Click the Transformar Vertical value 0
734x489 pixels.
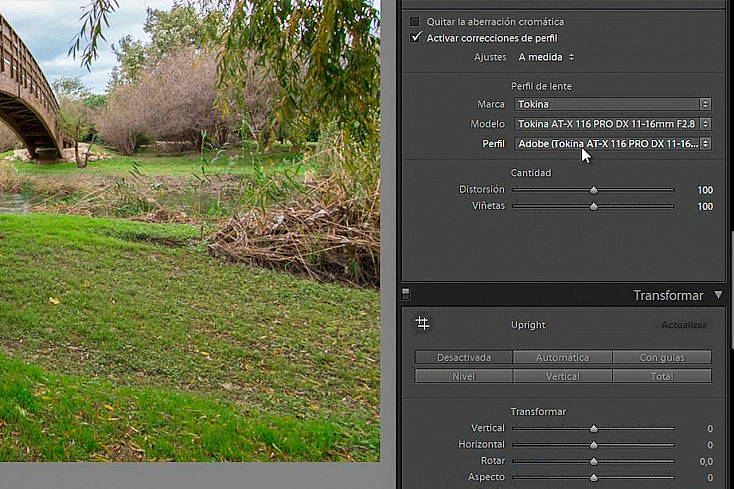tap(710, 429)
